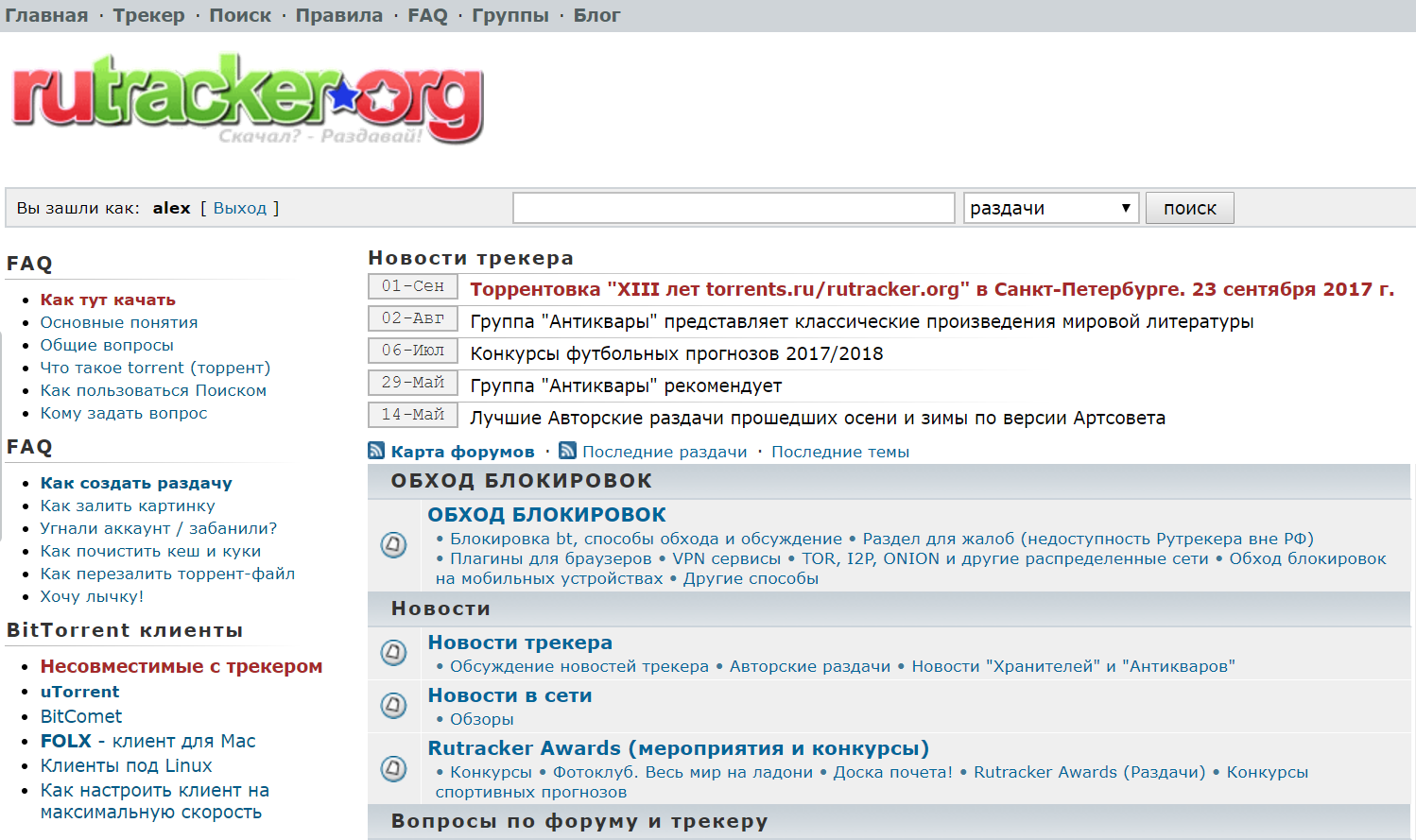Open Авторские раздачи subforum
1416x840 pixels.
(810, 666)
